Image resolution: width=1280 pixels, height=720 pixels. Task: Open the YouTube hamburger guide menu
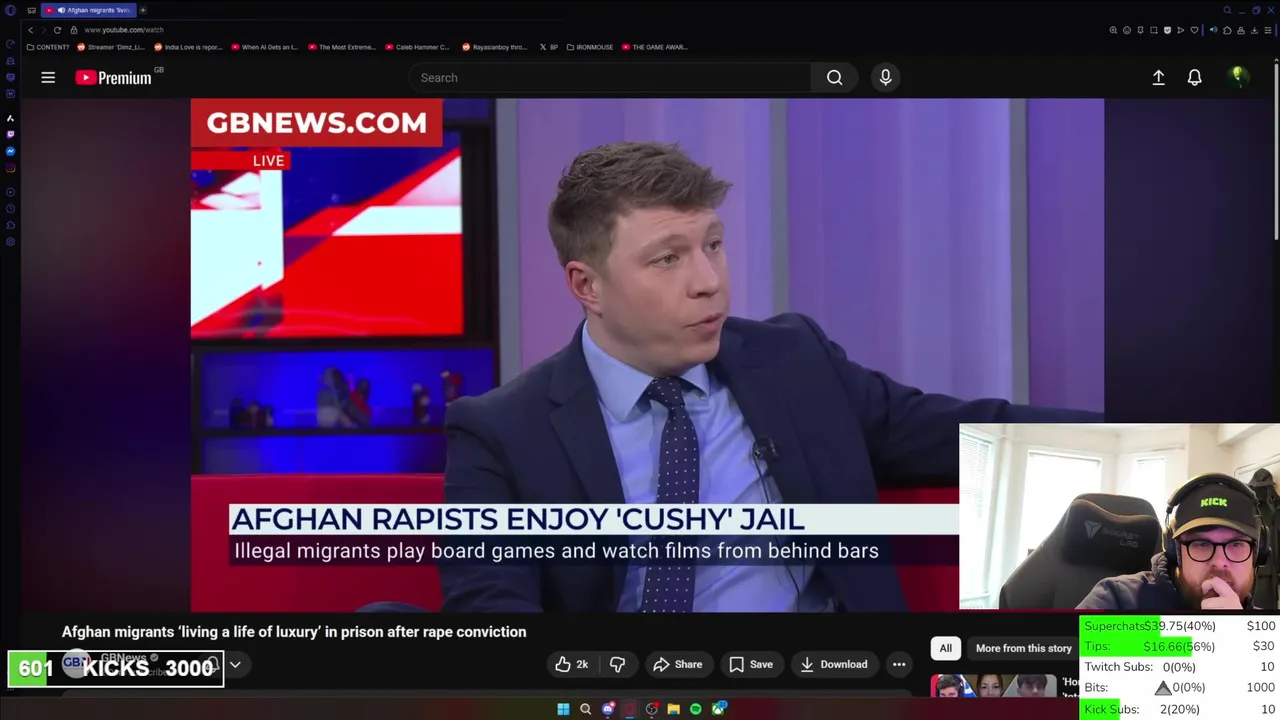(x=48, y=77)
